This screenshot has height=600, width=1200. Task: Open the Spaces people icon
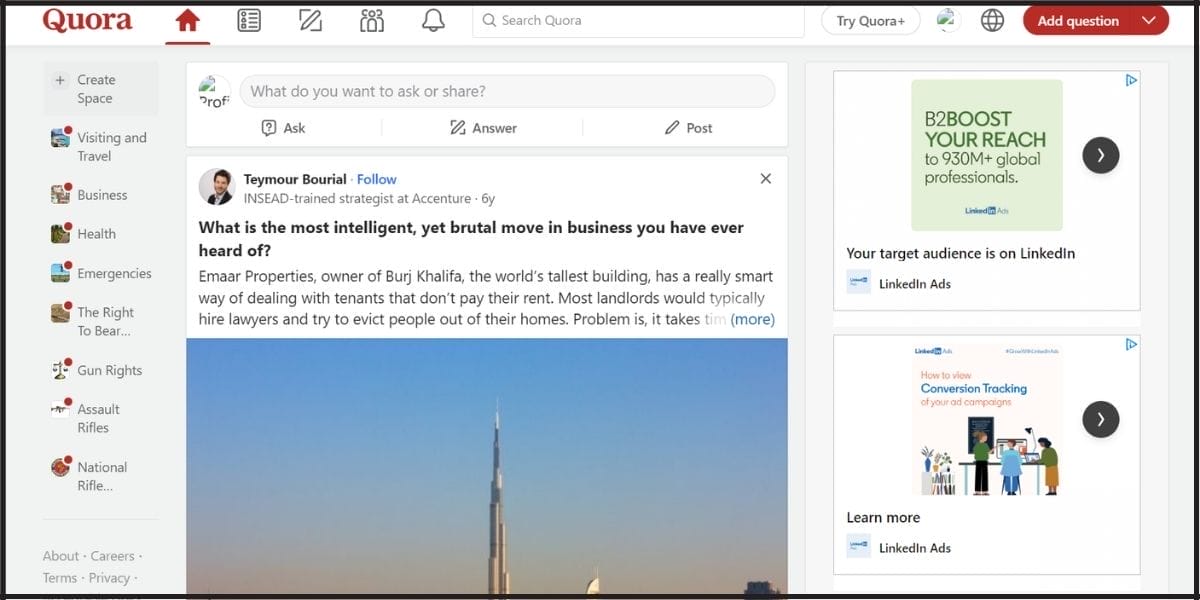(372, 21)
